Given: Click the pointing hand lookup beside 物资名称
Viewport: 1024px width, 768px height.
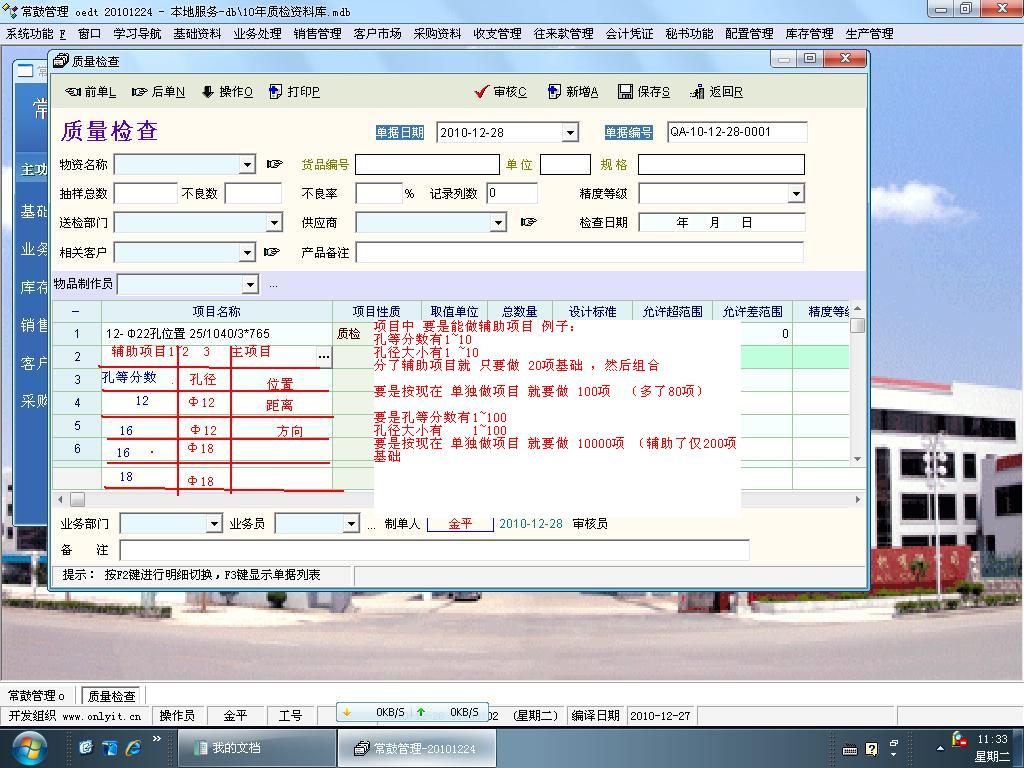Looking at the screenshot, I should click(275, 164).
